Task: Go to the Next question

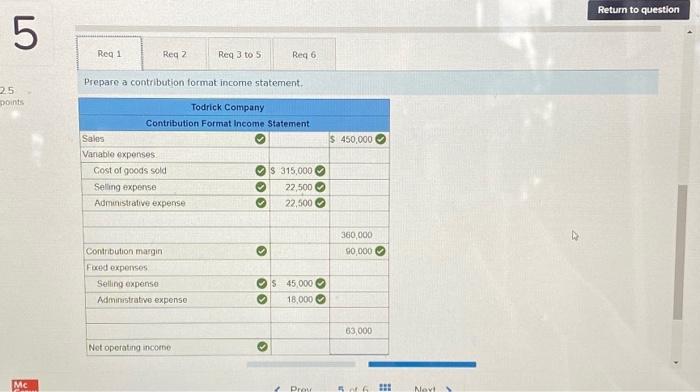Action: pyautogui.click(x=433, y=388)
